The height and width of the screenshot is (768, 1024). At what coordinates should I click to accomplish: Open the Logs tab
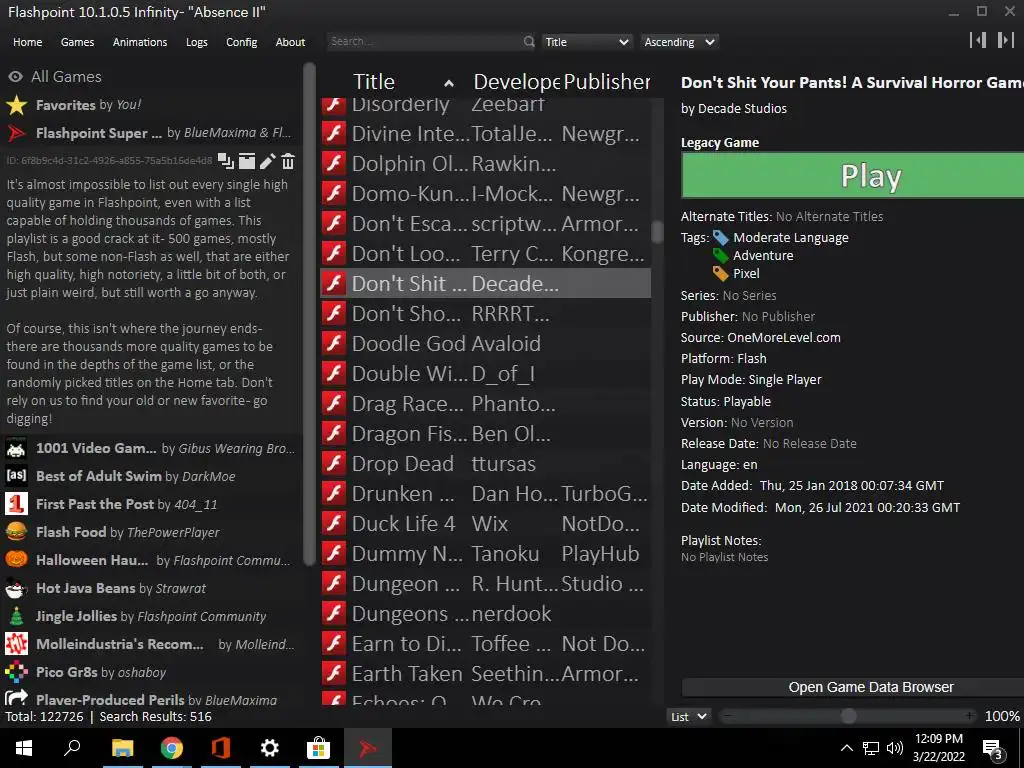pyautogui.click(x=197, y=42)
